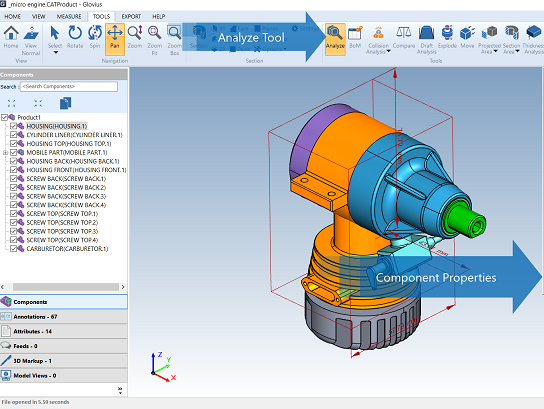The image size is (544, 409).
Task: Click the Home view icon
Action: click(11, 37)
